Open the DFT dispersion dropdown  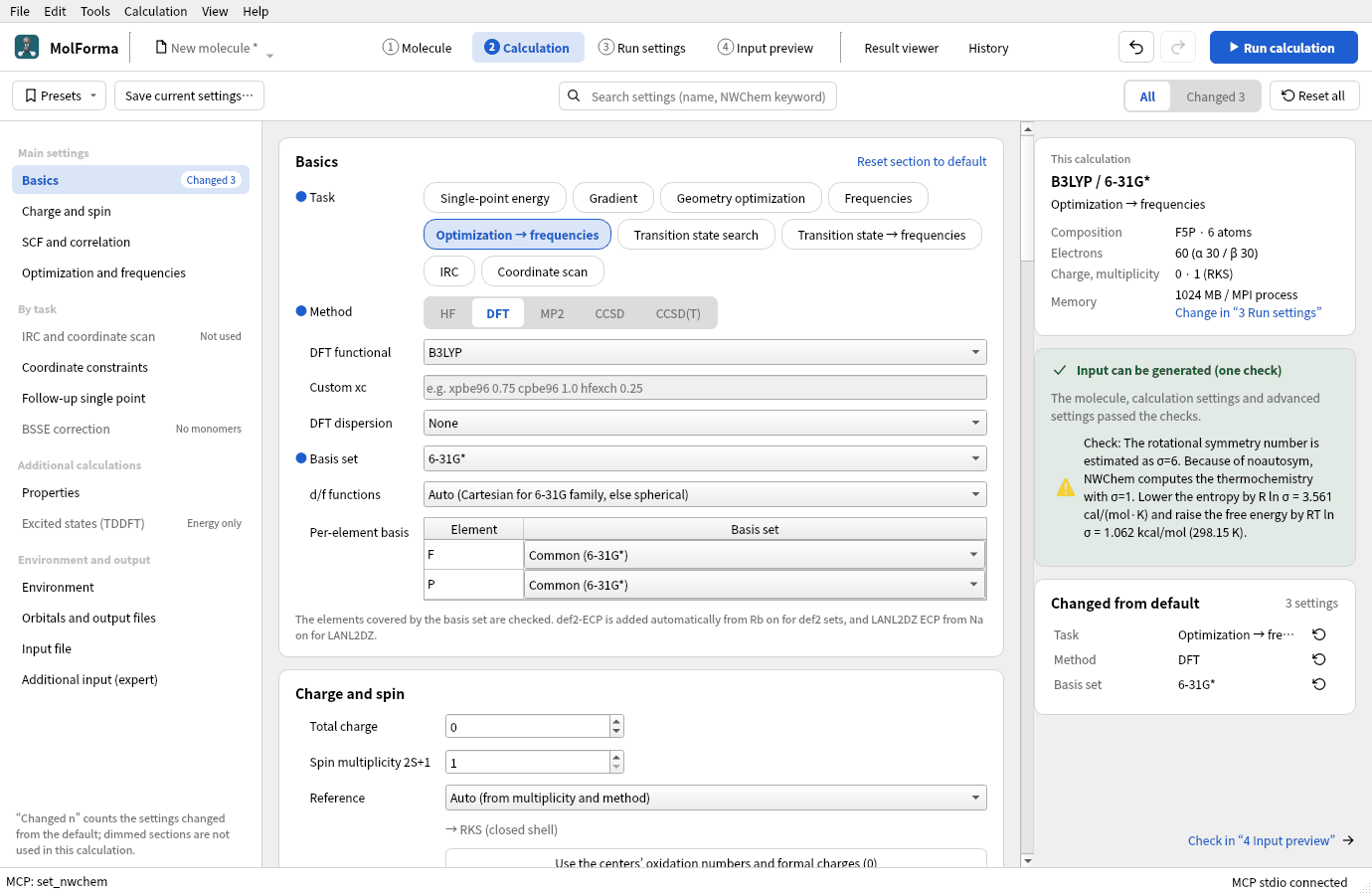[x=705, y=423]
